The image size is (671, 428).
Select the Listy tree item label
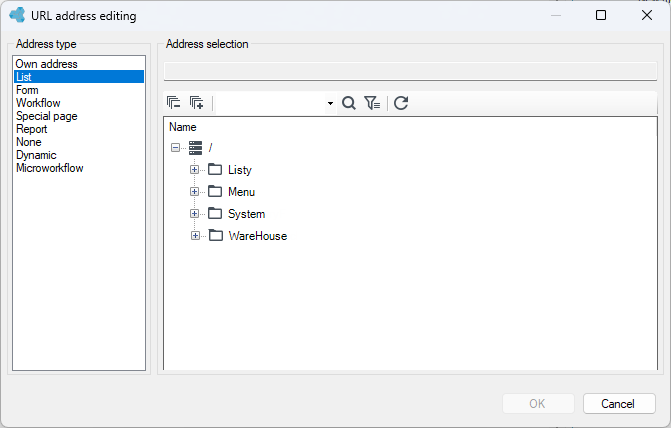[240, 170]
